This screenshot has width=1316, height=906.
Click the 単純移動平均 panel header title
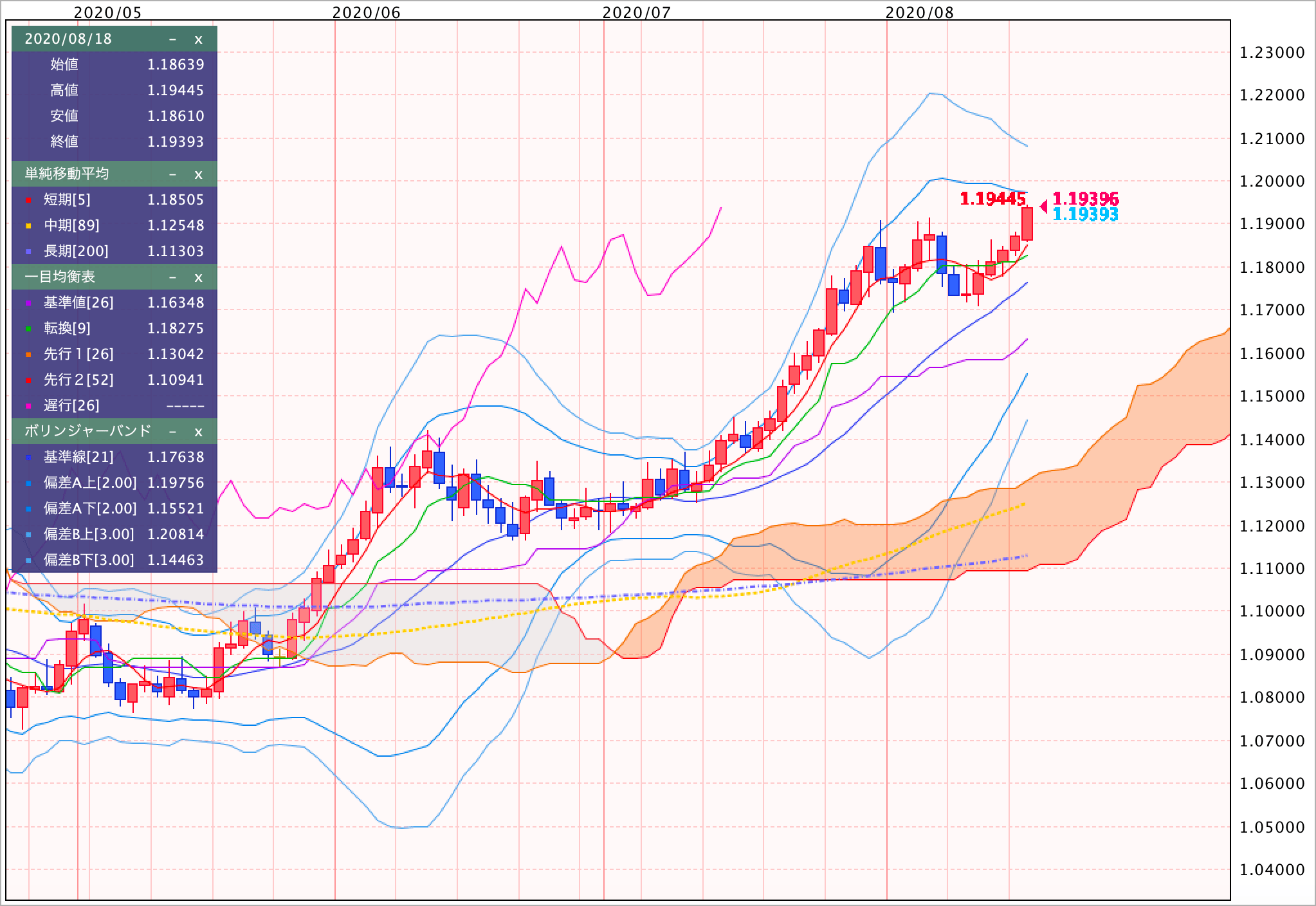(x=67, y=174)
